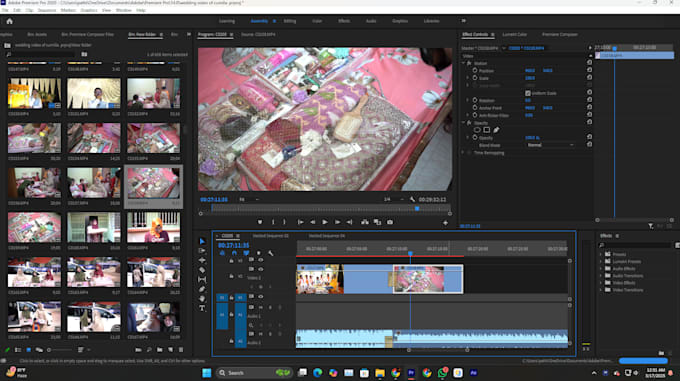680x381 pixels.
Task: Open the Sequence menu
Action: (46, 10)
